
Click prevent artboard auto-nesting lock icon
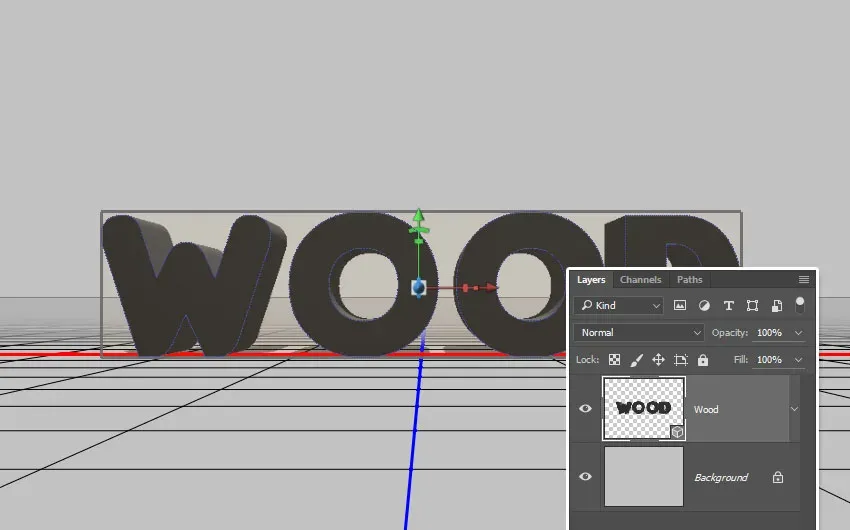(x=680, y=360)
